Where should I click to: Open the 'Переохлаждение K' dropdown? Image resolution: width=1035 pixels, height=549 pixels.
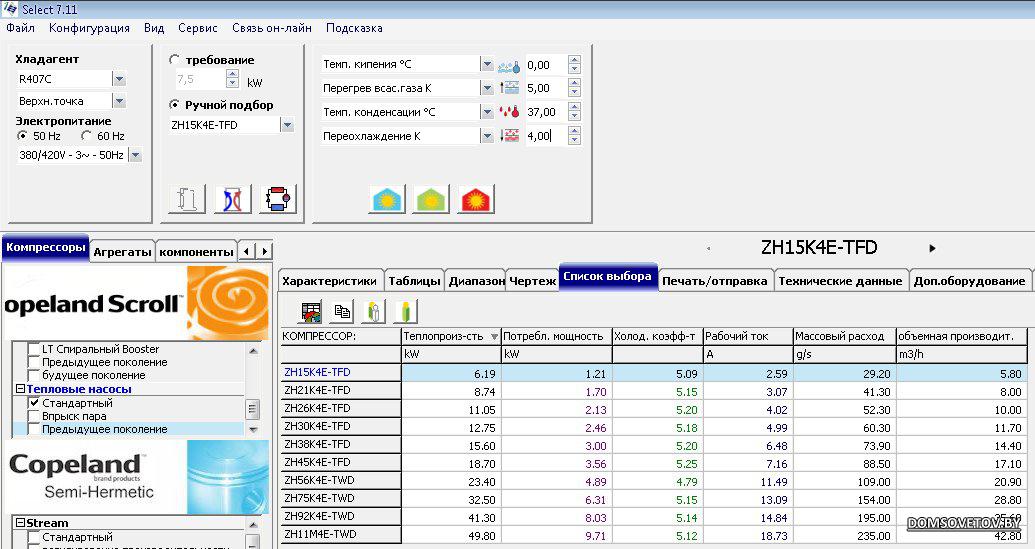coord(487,136)
